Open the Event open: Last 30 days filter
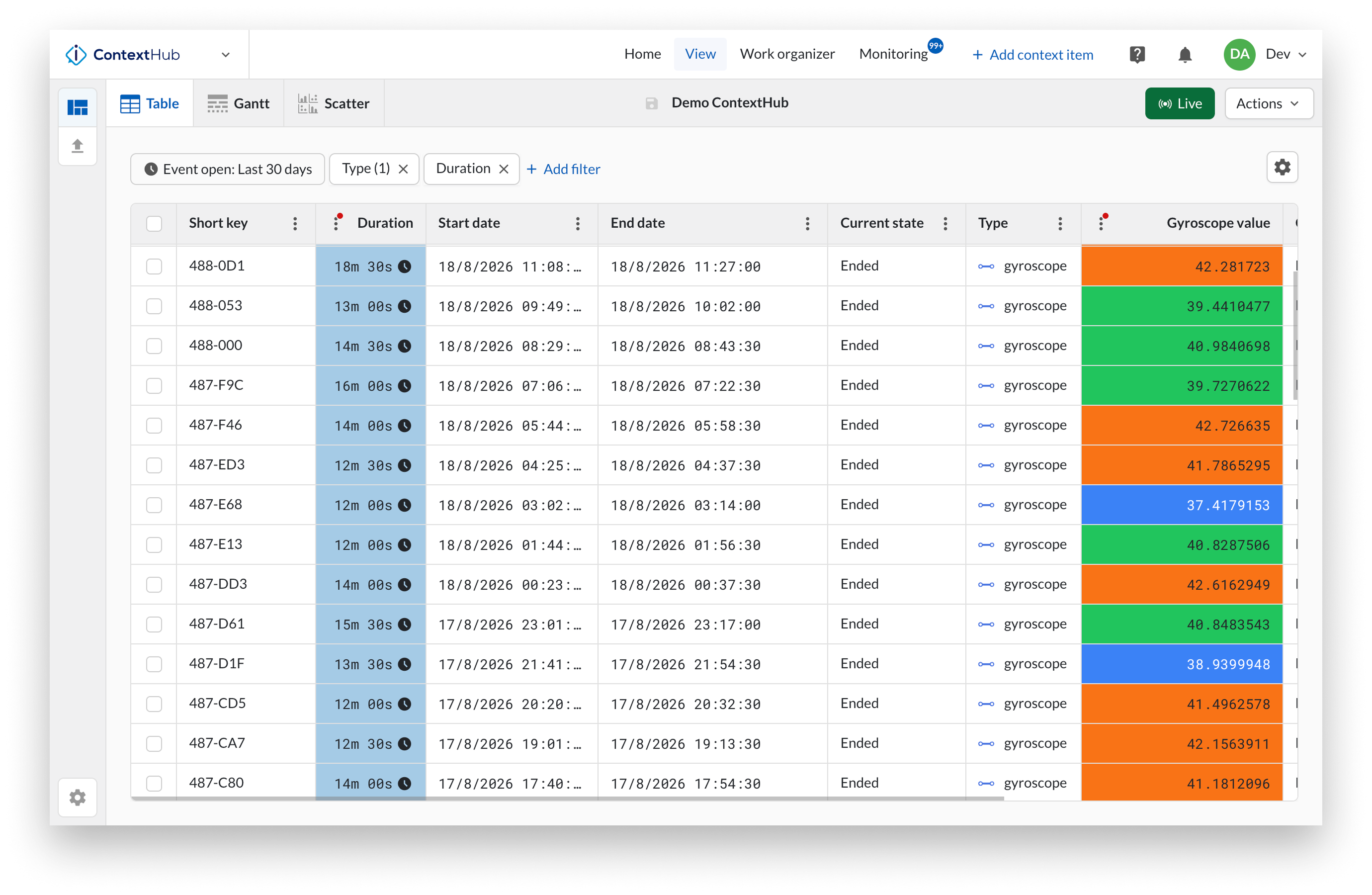The height and width of the screenshot is (895, 1372). 228,169
